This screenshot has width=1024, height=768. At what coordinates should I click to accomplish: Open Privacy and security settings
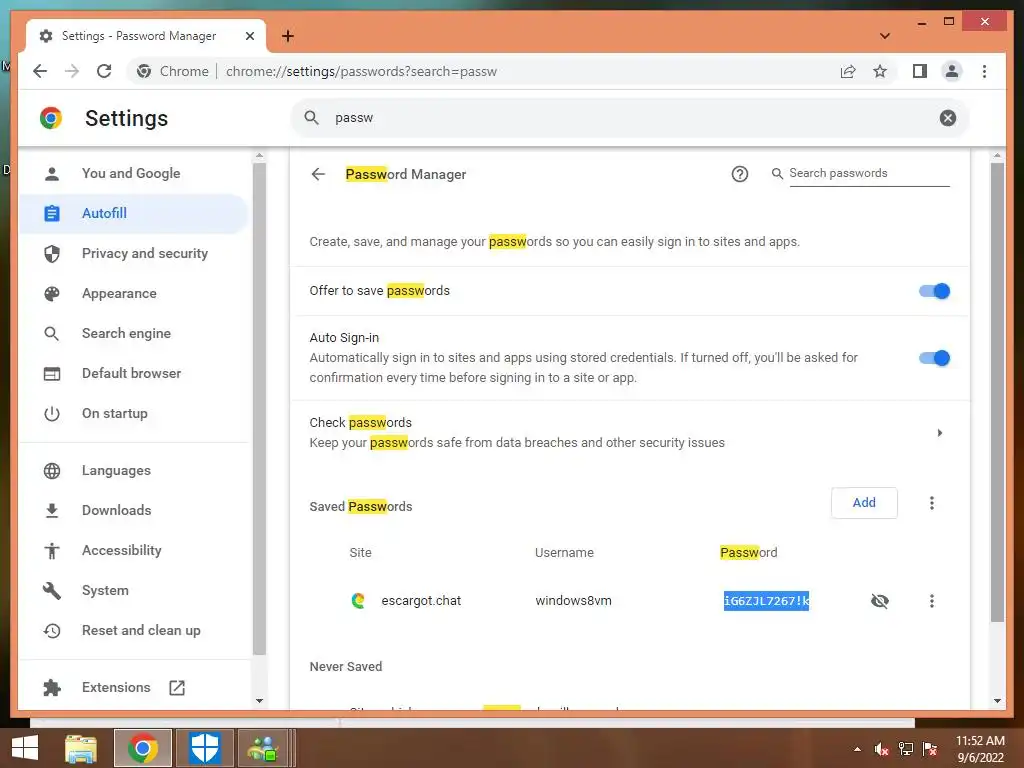coord(133,253)
